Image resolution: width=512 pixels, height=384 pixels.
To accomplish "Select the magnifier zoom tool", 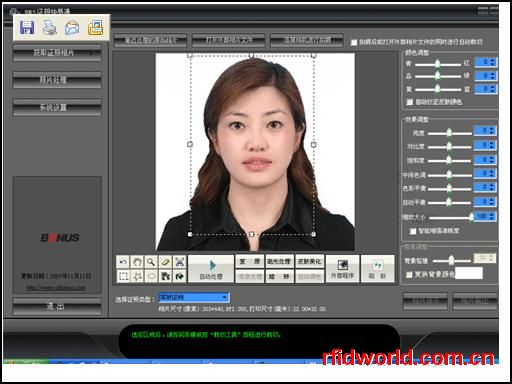I will (151, 262).
